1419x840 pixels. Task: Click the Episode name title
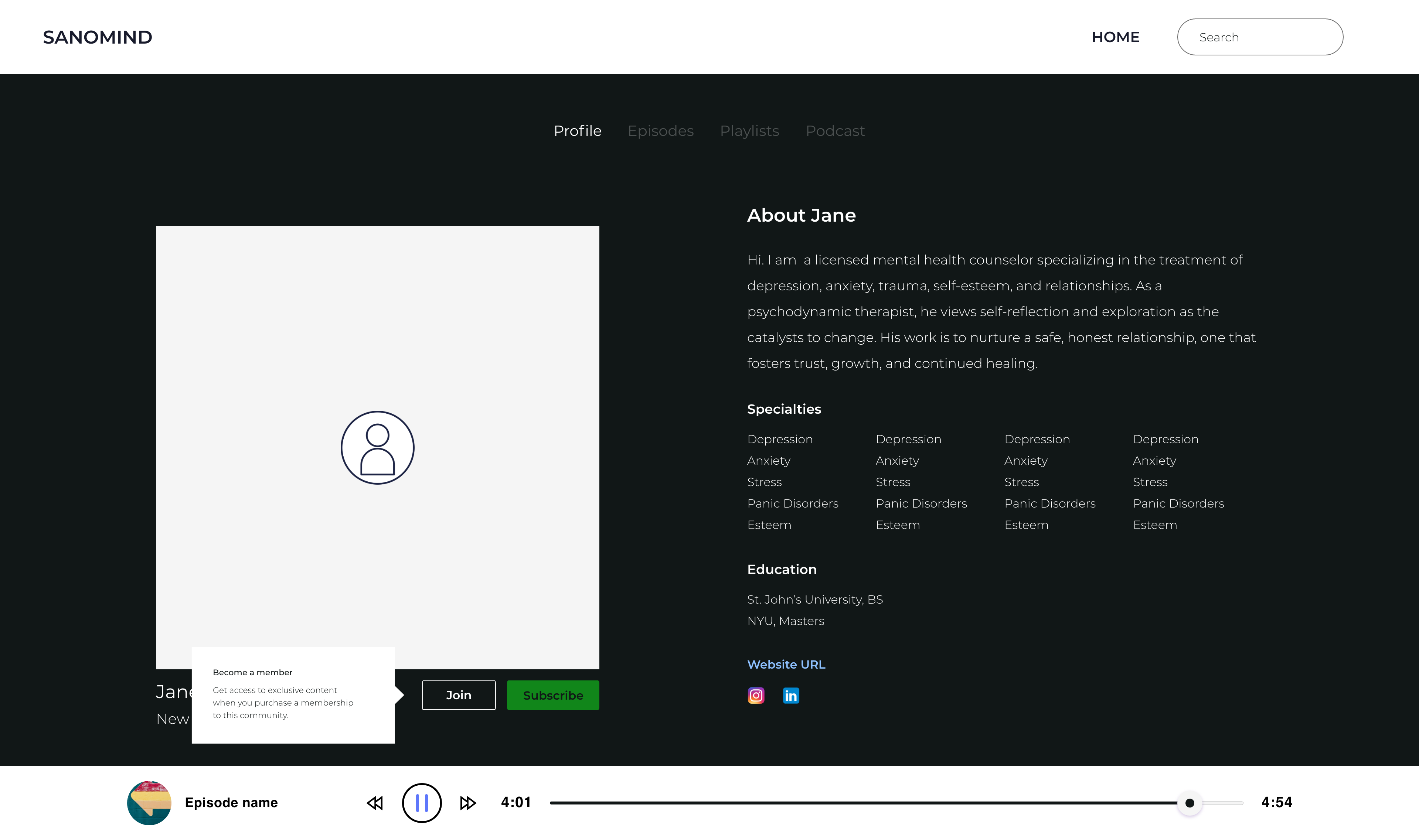[x=231, y=803]
